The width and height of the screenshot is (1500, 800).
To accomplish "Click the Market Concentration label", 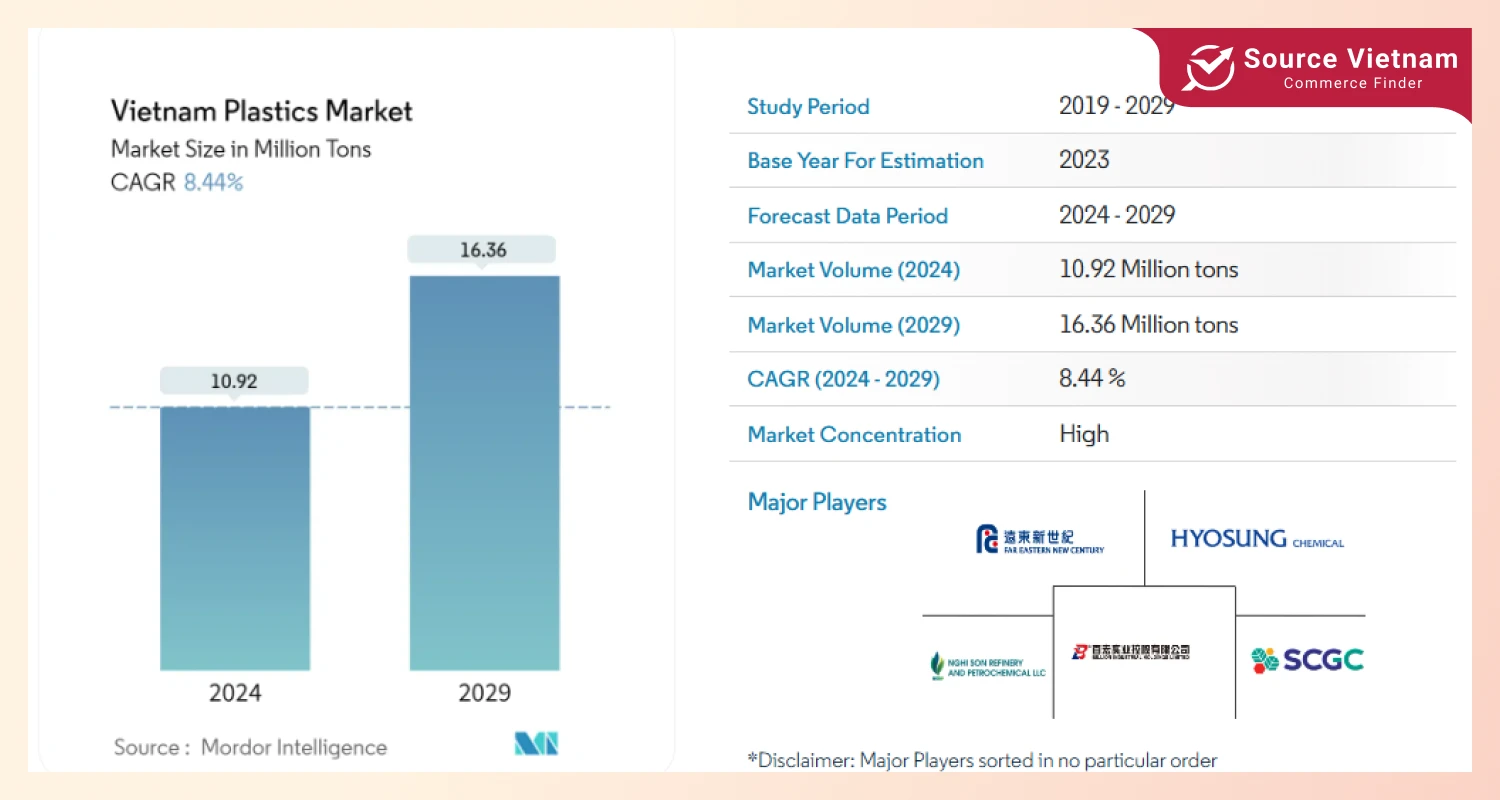I will tap(855, 435).
